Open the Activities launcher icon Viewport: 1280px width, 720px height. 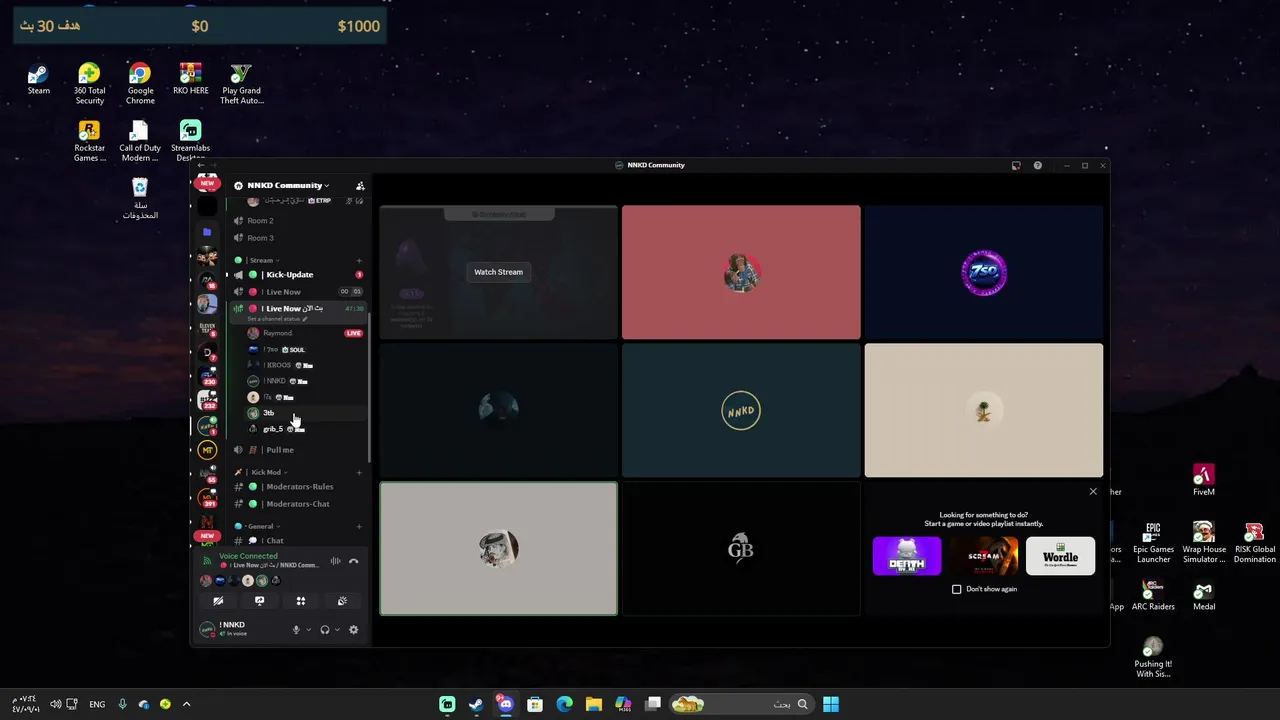point(301,601)
